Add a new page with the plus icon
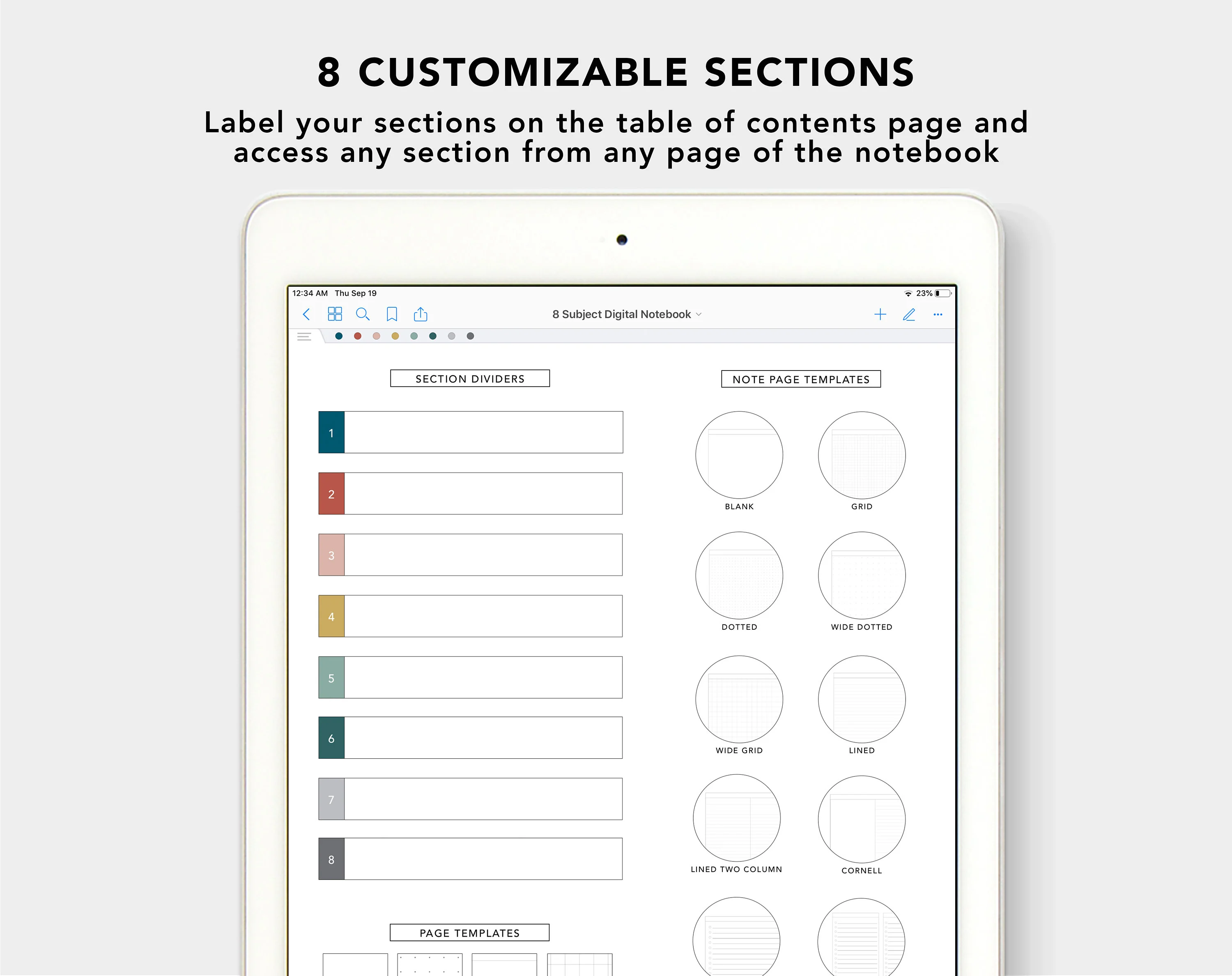The height and width of the screenshot is (976, 1232). coord(881,314)
